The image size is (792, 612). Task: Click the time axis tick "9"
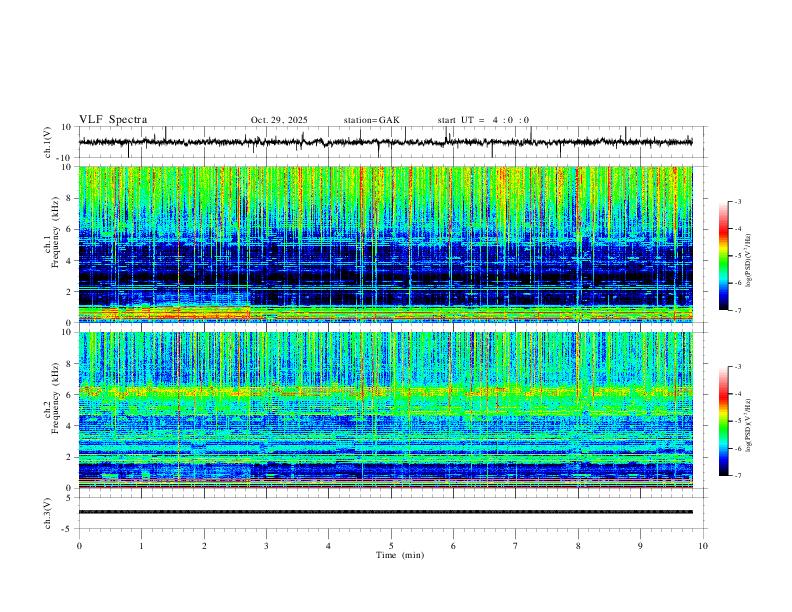coord(640,546)
